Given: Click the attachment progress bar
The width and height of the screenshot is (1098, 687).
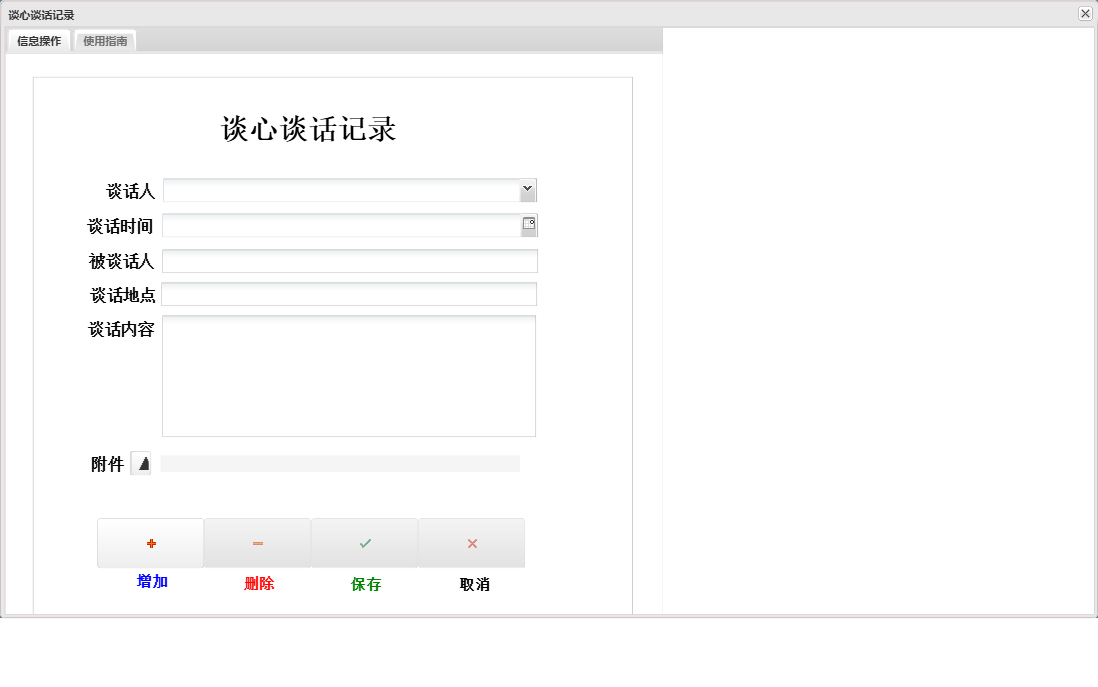Looking at the screenshot, I should coord(340,463).
